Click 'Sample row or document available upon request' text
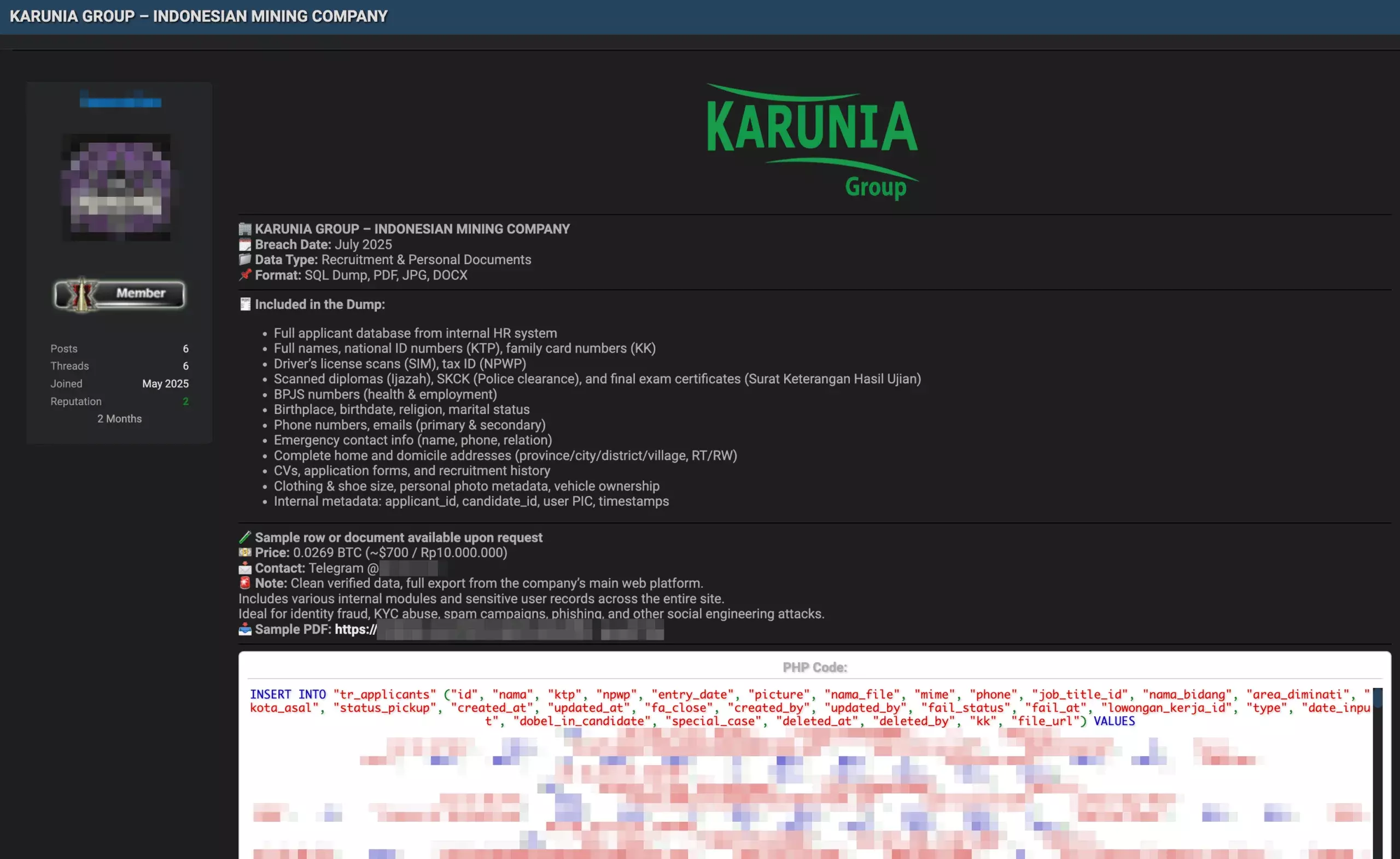 coord(398,537)
